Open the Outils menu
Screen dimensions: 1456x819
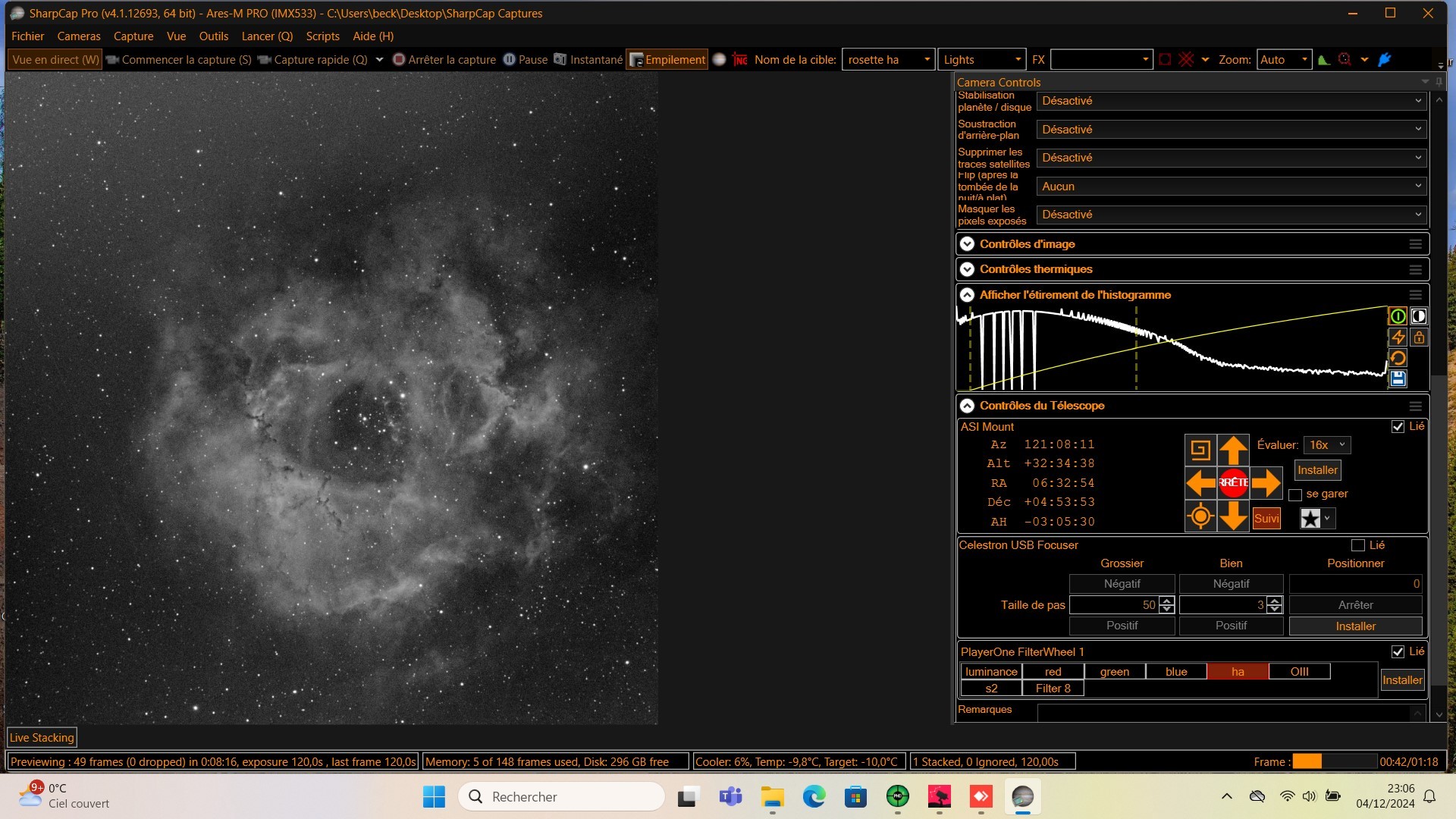coord(214,36)
